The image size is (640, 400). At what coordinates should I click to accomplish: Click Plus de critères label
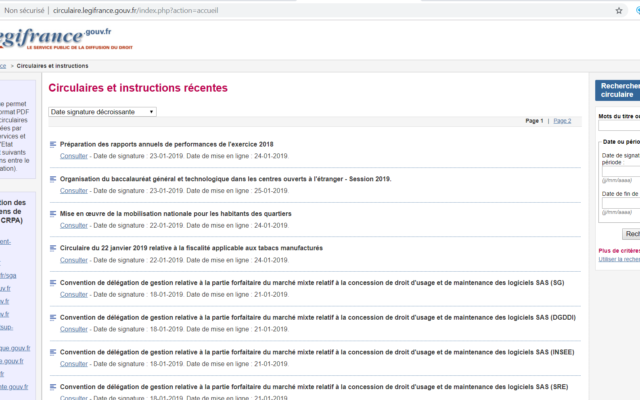619,251
